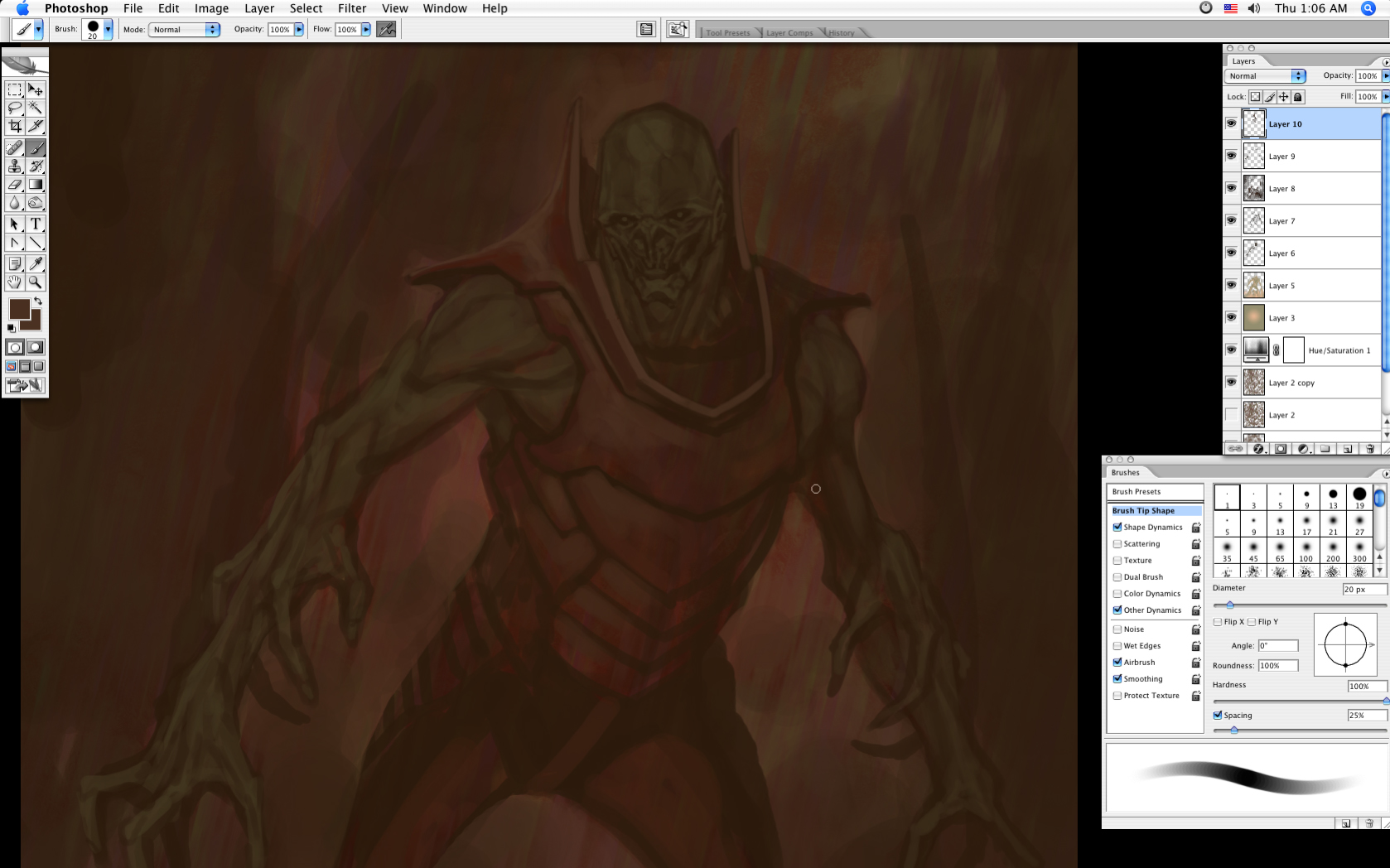Swap foreground and background colors

[38, 301]
